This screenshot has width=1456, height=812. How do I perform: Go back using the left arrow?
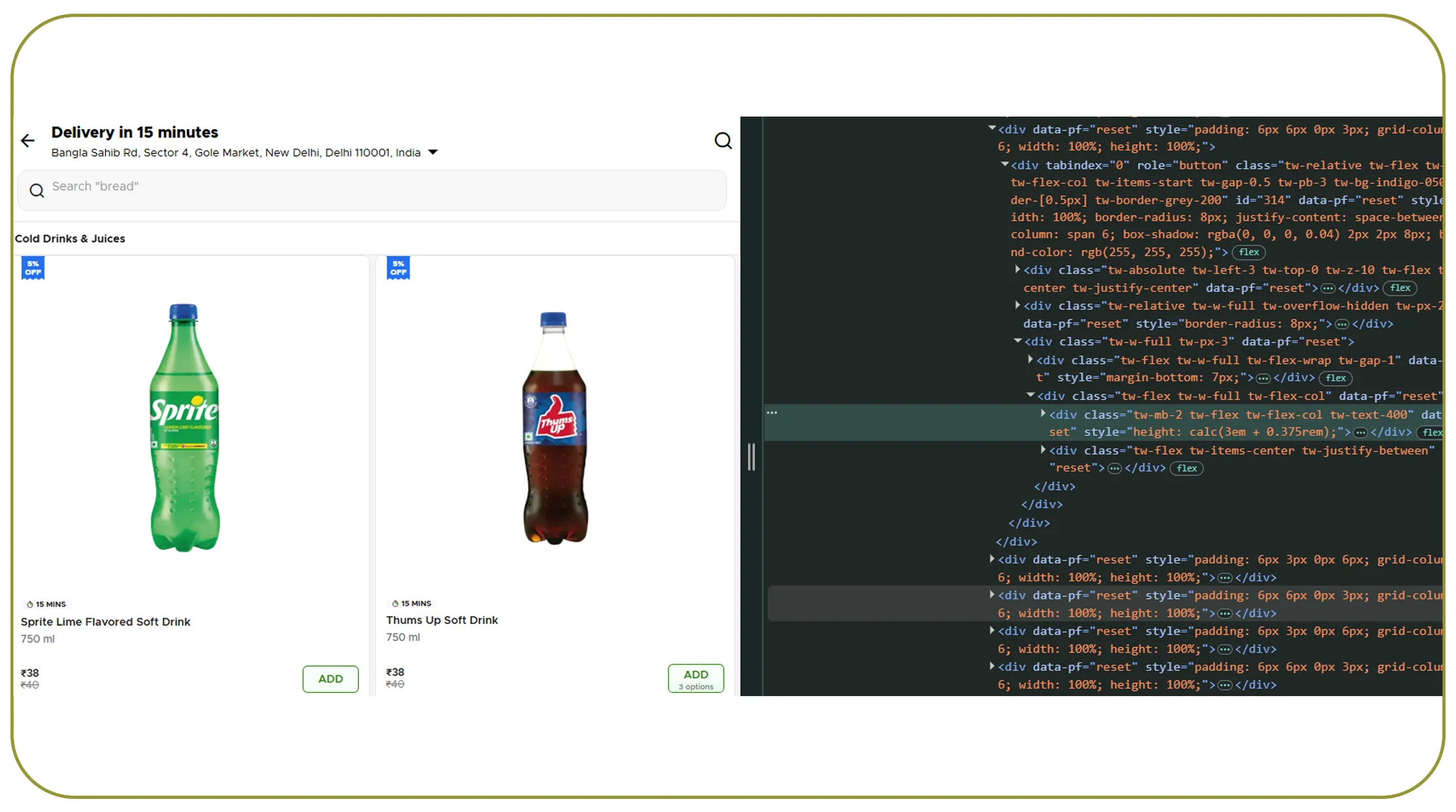pyautogui.click(x=28, y=141)
